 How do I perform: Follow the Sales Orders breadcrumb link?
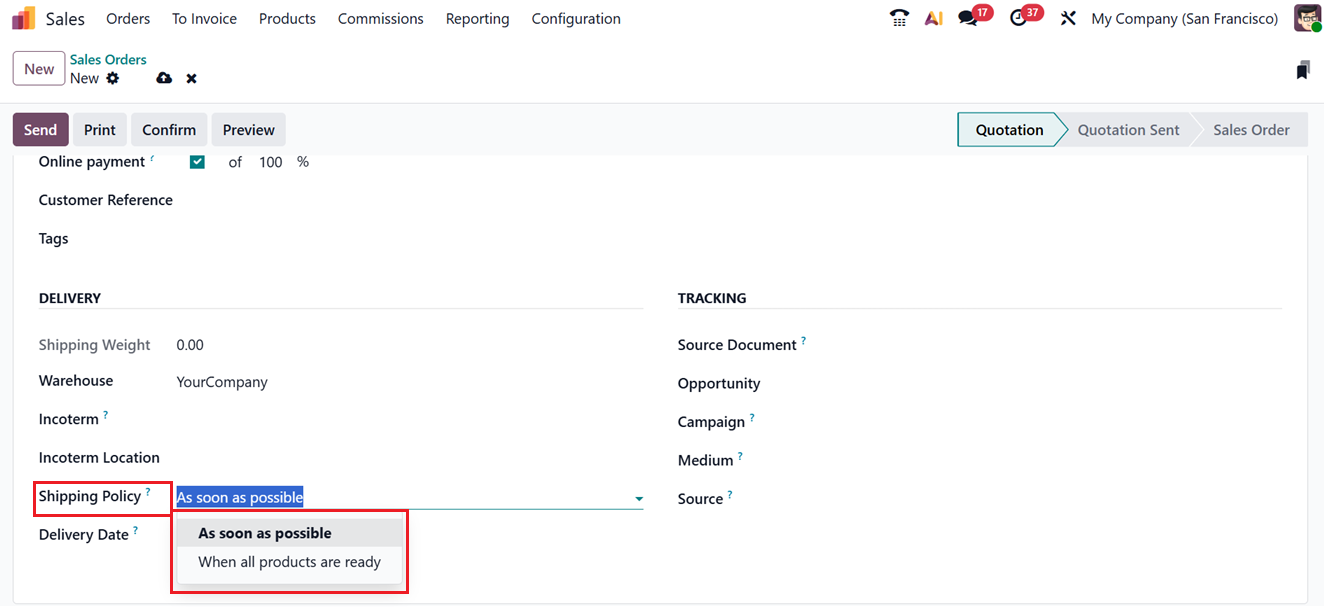pyautogui.click(x=108, y=60)
